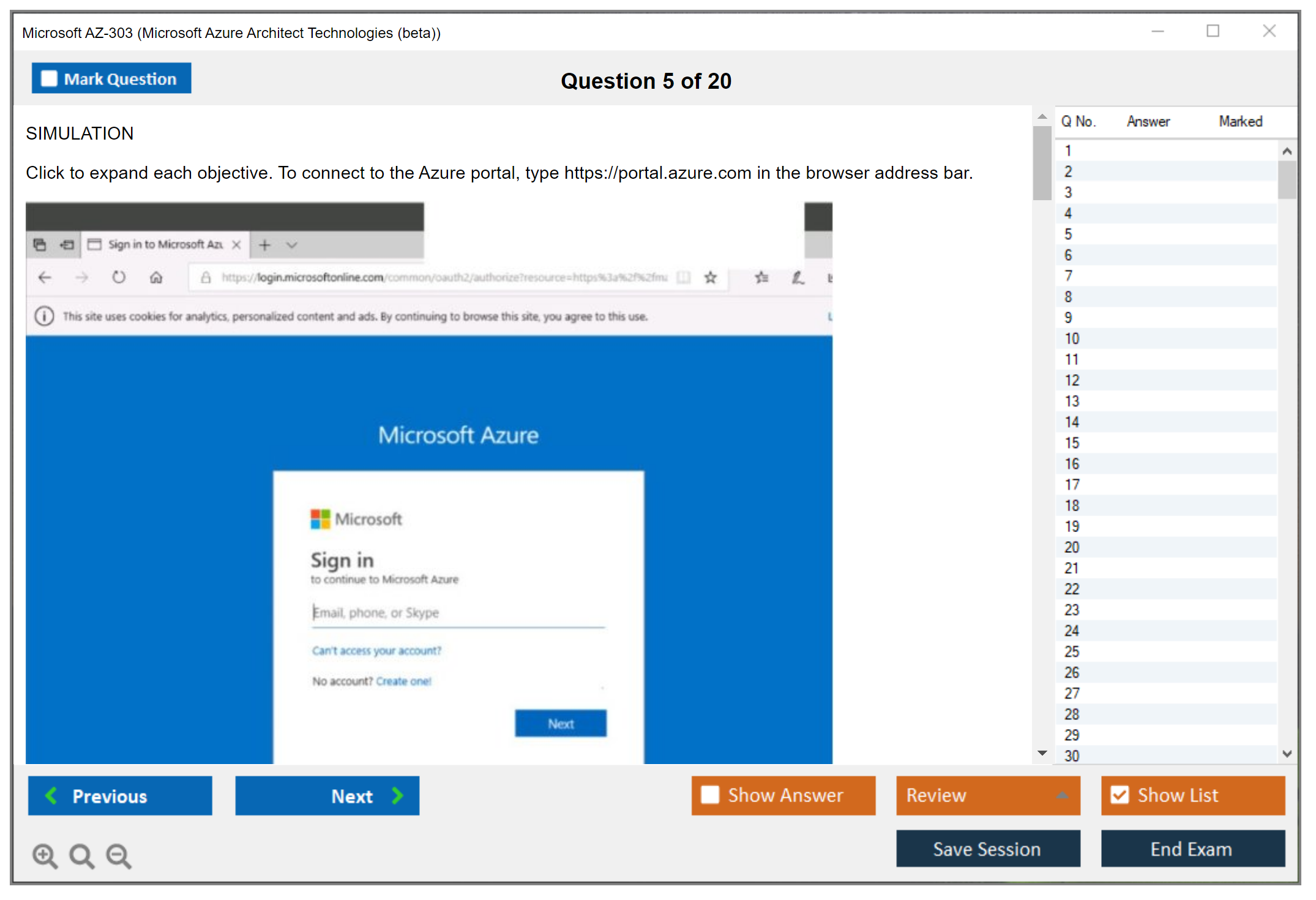Toggle the Mark Question checkbox

click(49, 78)
